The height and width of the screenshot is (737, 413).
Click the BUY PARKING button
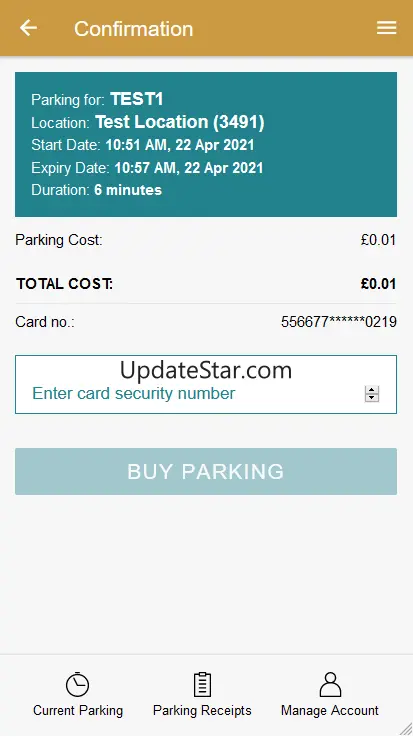[206, 471]
